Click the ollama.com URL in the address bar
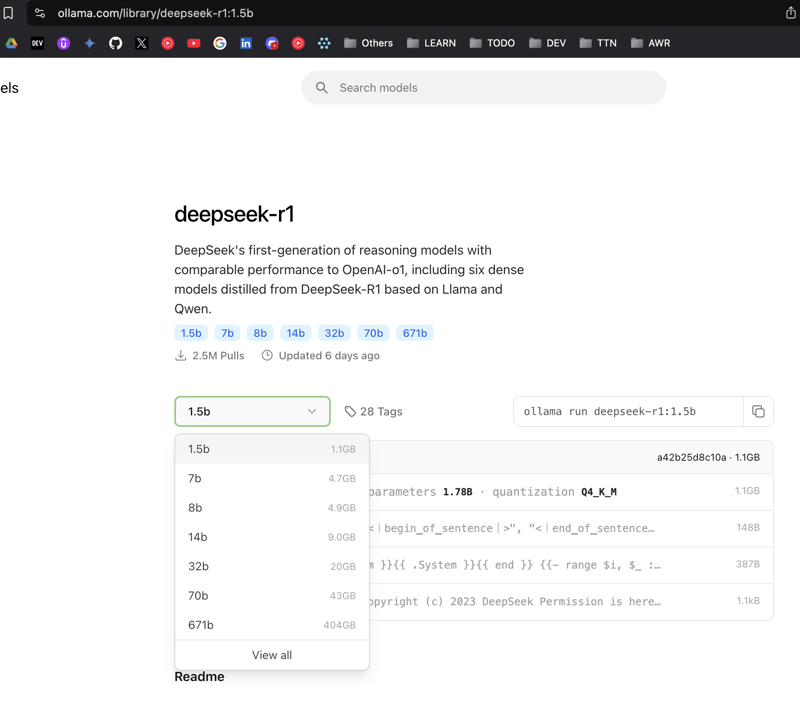Image resolution: width=800 pixels, height=712 pixels. pos(155,13)
